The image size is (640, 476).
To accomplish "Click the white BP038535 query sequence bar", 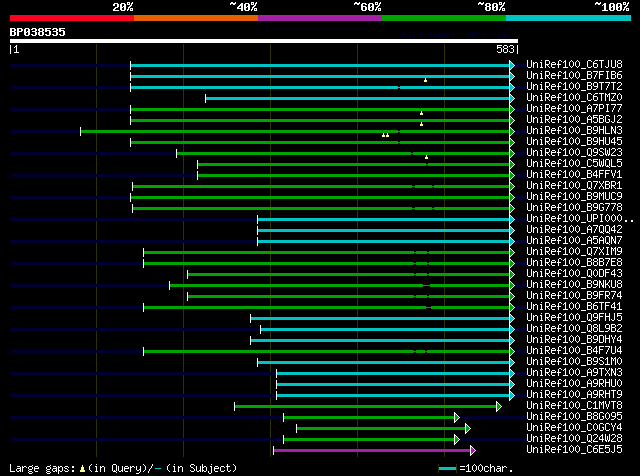I will (x=264, y=41).
